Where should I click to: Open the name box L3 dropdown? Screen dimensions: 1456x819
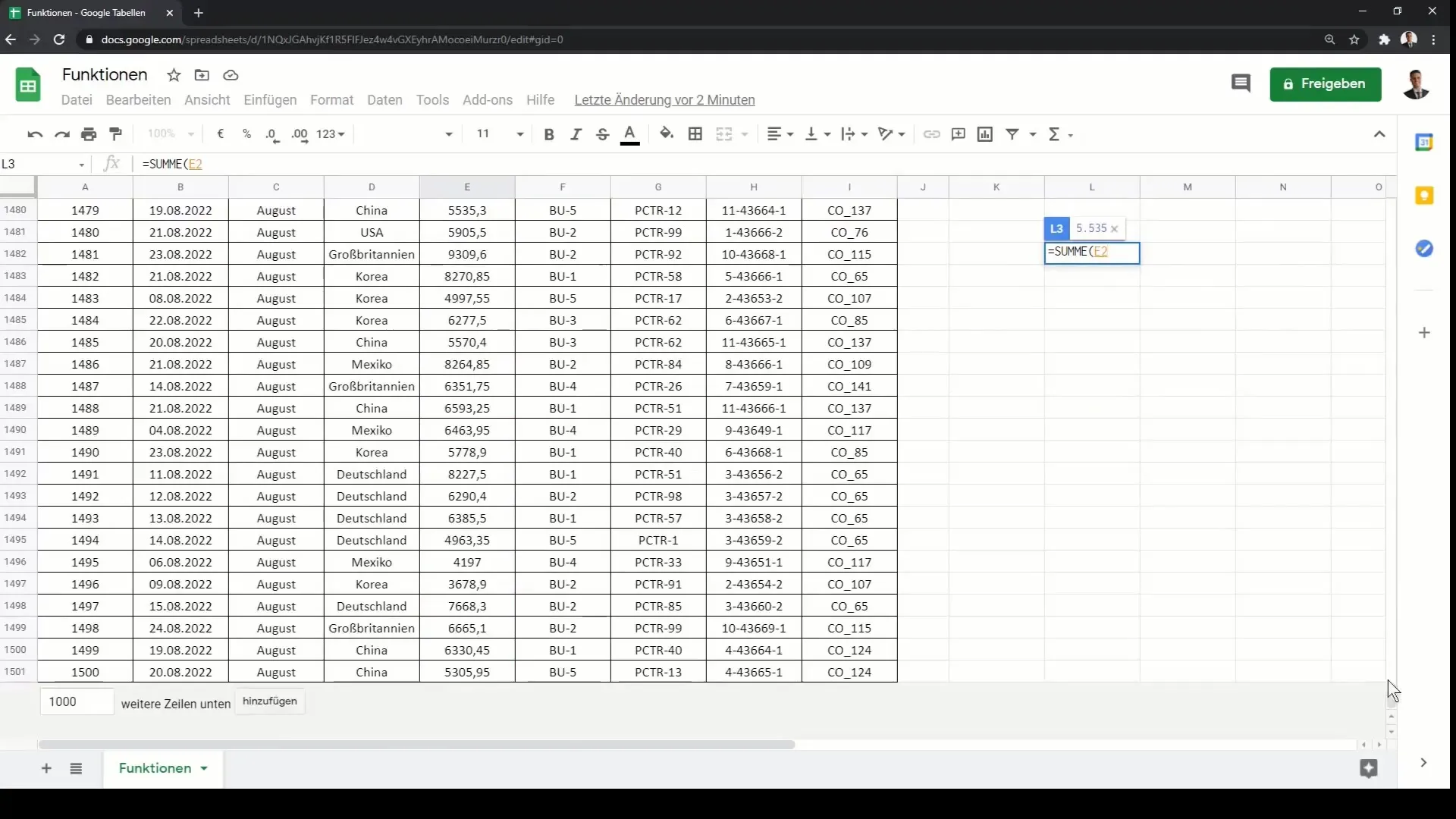(x=81, y=165)
